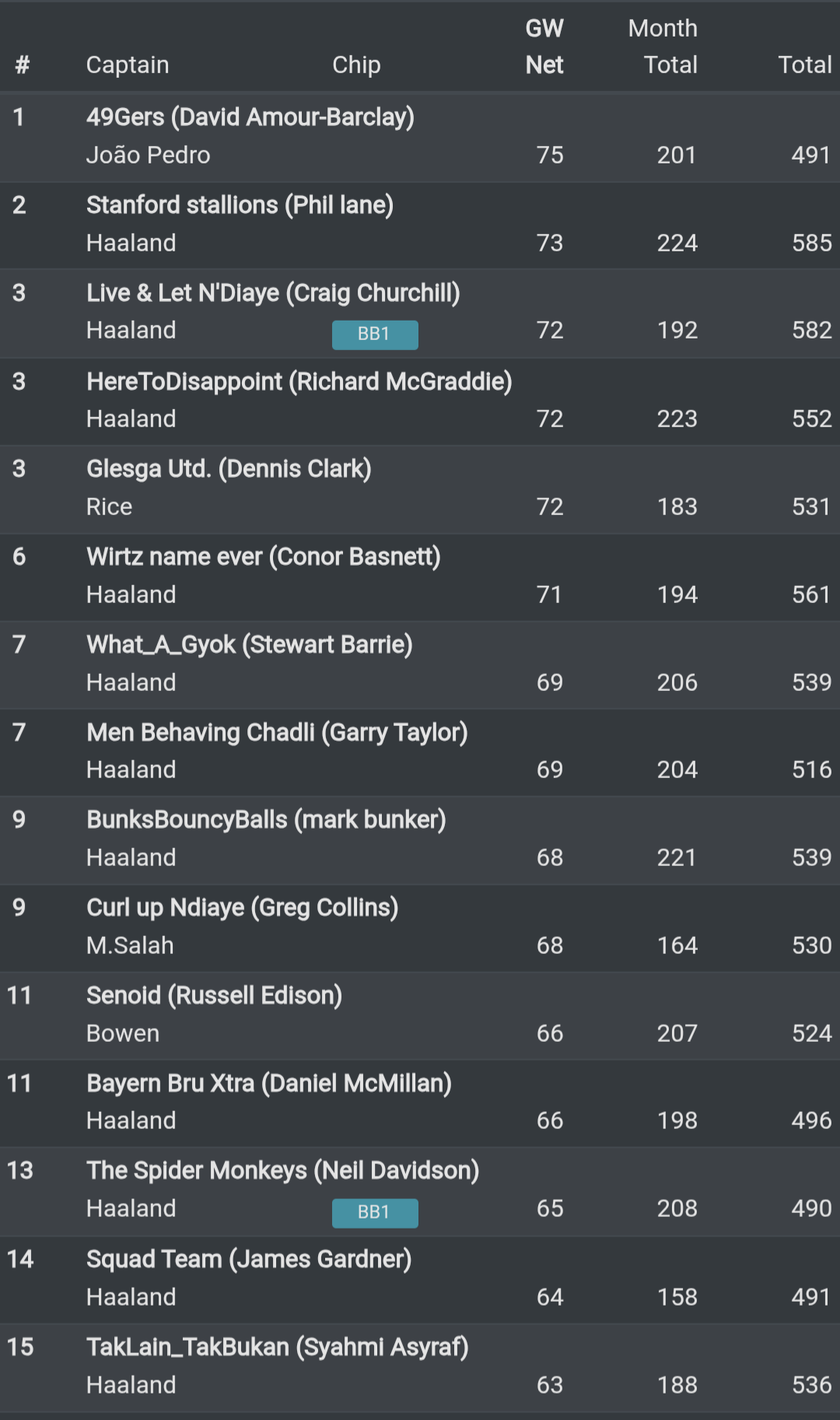Open Curl up Ndiaye captained by M.Salah

(x=240, y=907)
